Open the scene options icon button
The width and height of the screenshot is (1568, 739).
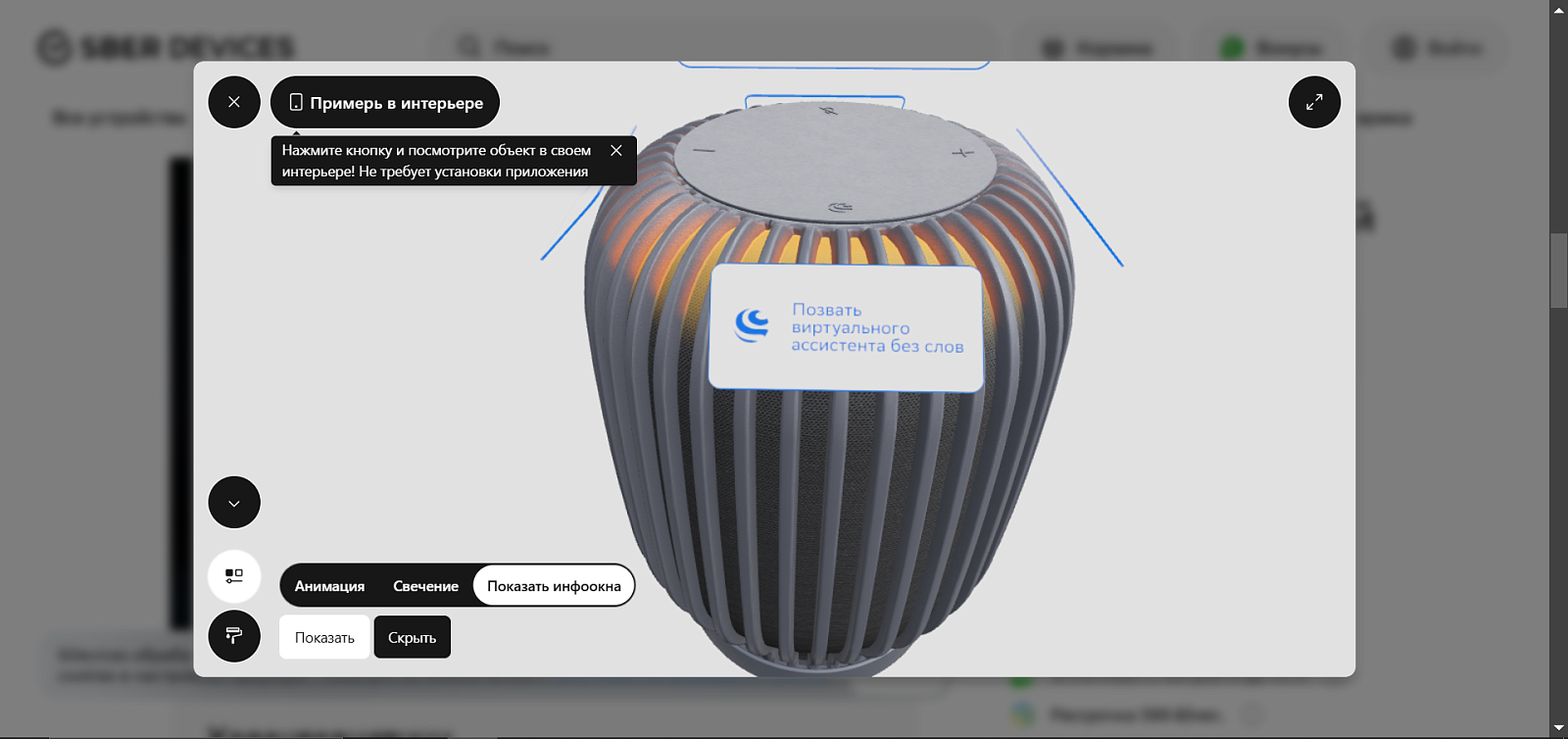(x=234, y=575)
